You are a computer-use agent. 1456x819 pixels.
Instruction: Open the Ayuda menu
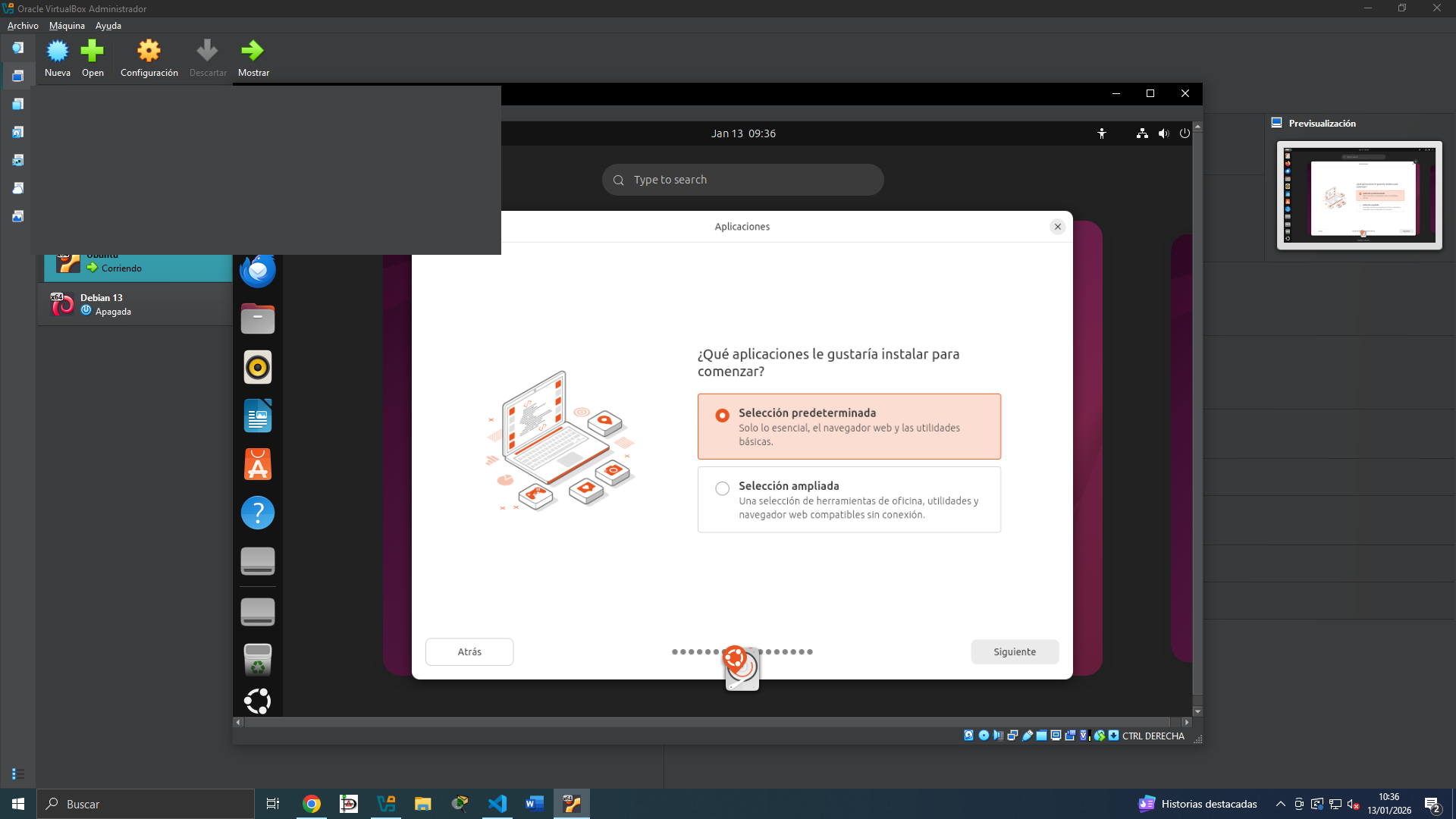point(108,26)
